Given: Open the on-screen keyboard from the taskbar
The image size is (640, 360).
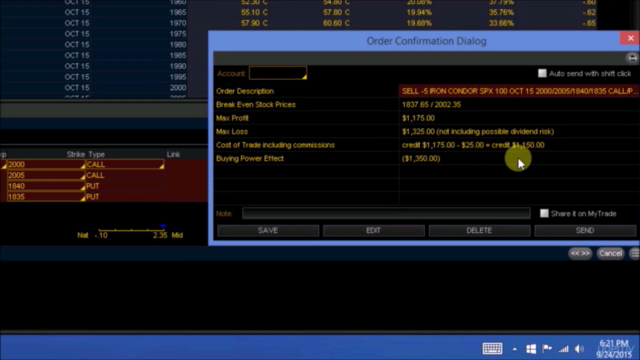Looking at the screenshot, I should tap(492, 349).
